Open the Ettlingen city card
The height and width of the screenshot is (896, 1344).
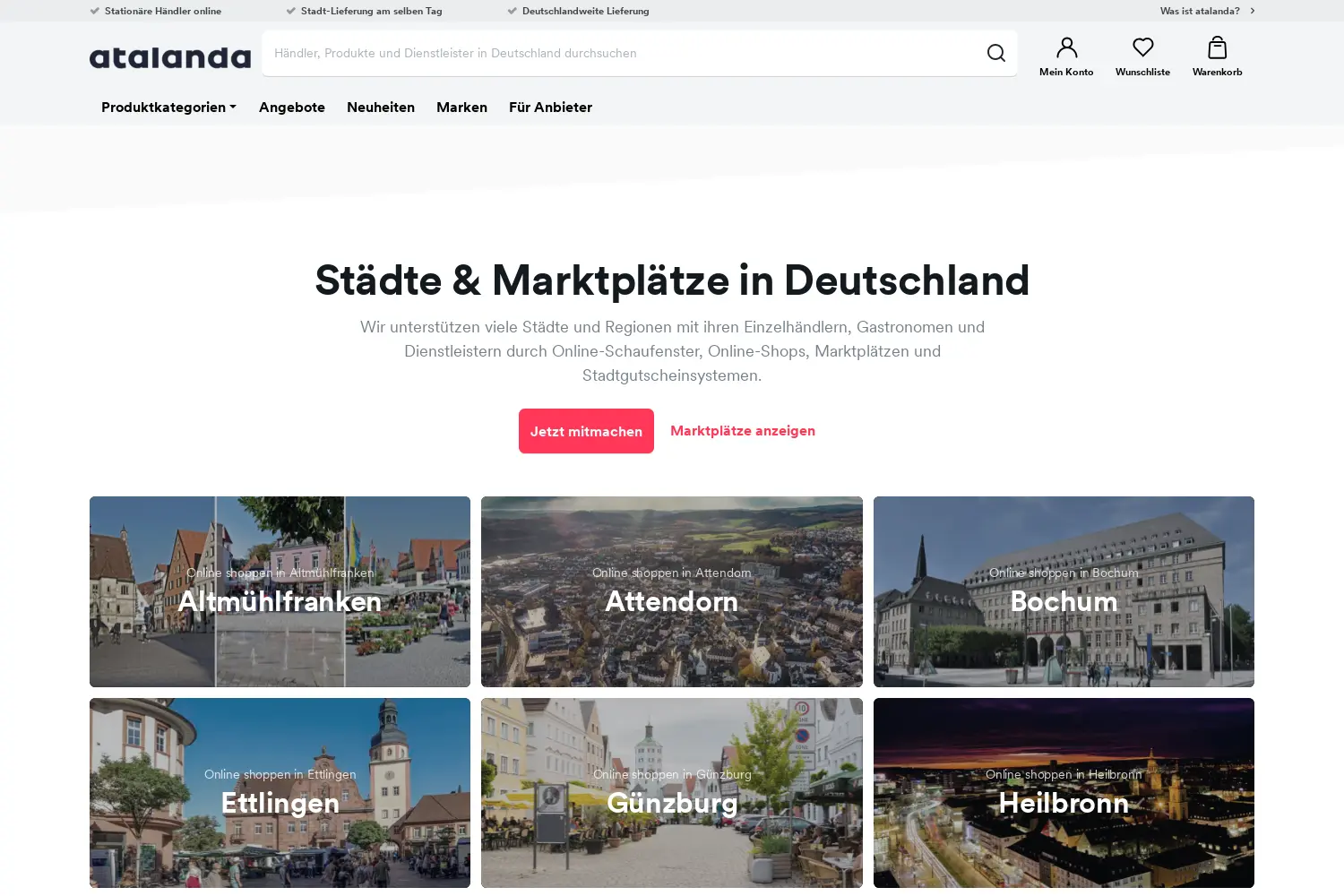pos(280,793)
